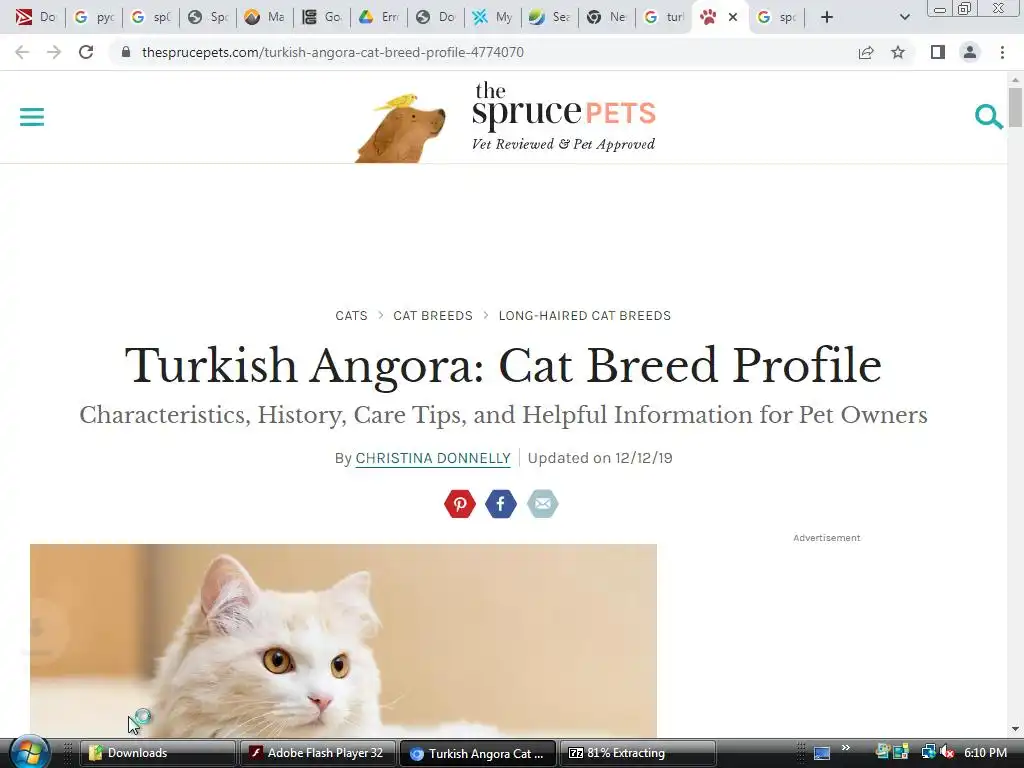Click the page vertical scrollbar thumb

pyautogui.click(x=1015, y=108)
